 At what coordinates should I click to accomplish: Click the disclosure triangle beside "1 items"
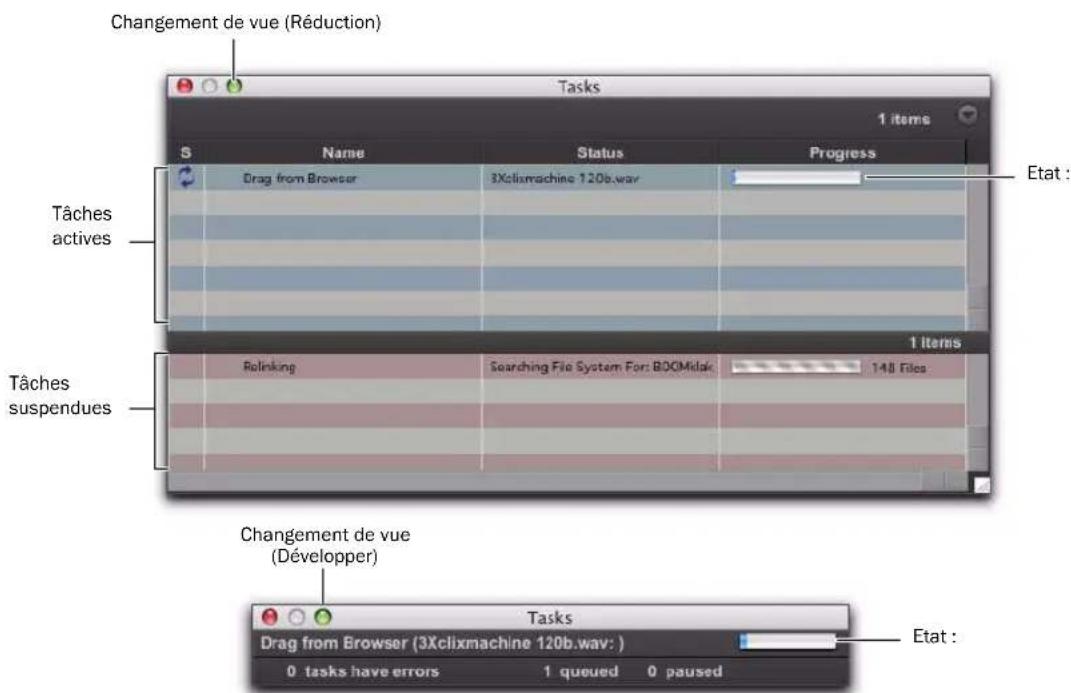pyautogui.click(x=966, y=114)
